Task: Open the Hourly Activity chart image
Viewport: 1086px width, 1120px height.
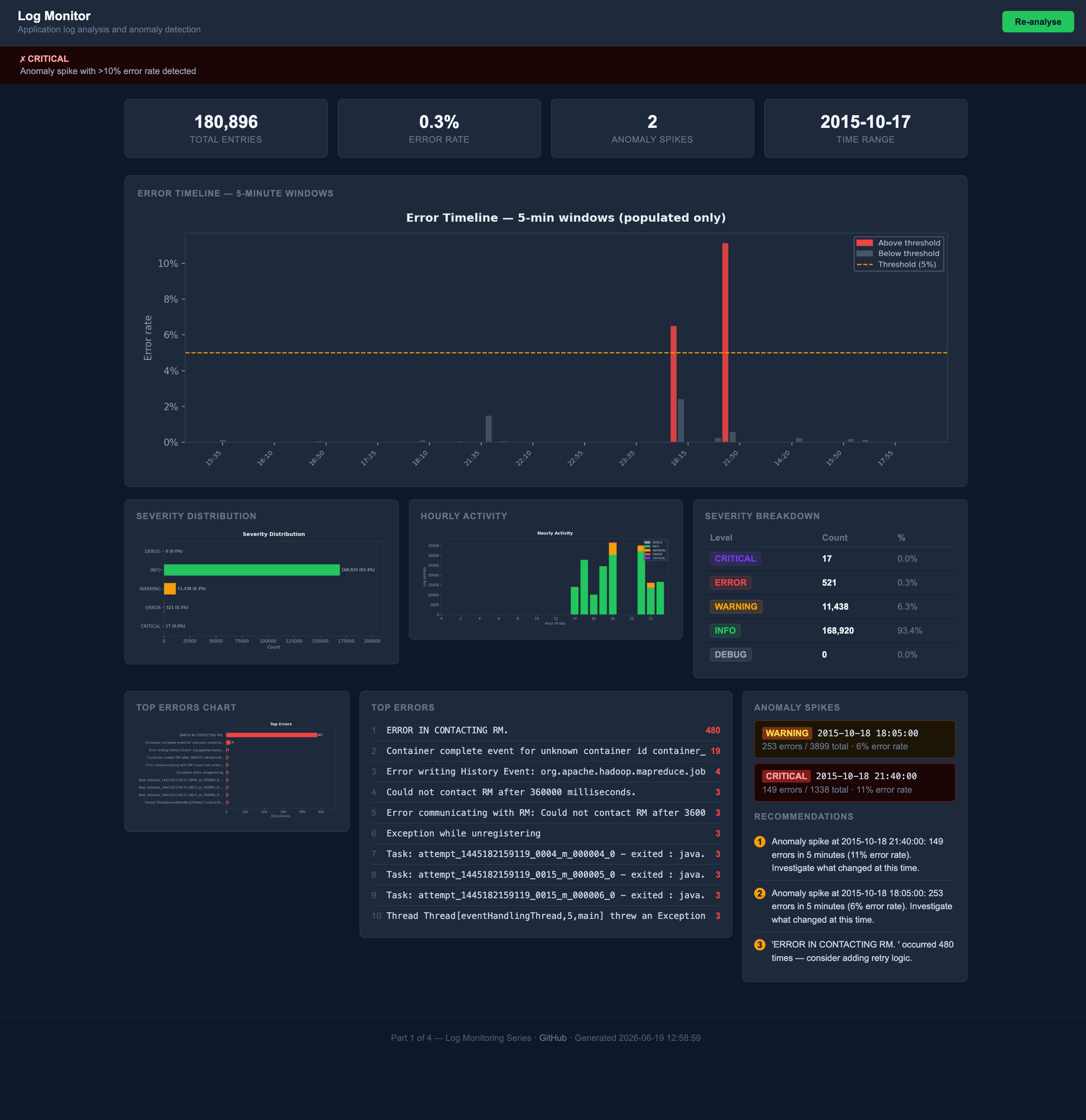Action: (546, 578)
